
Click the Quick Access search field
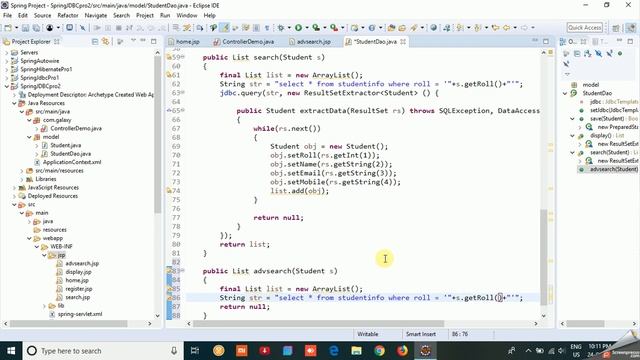click(585, 27)
